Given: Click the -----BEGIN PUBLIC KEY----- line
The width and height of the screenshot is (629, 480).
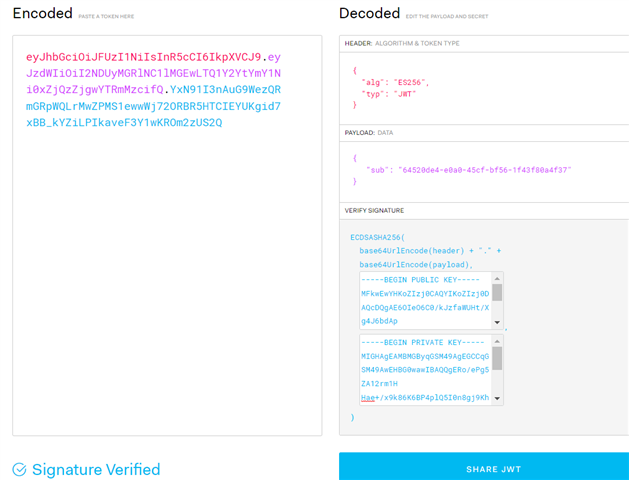Looking at the screenshot, I should (x=420, y=280).
